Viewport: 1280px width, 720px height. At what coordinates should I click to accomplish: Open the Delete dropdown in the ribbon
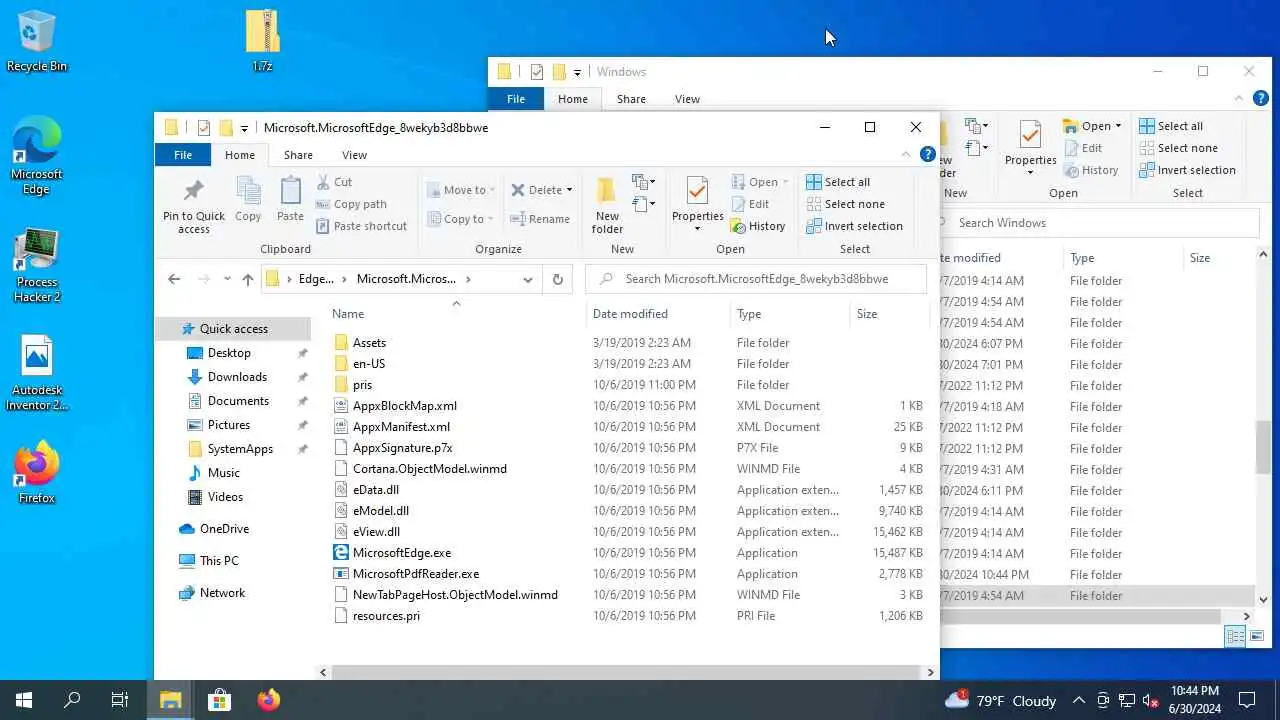click(542, 190)
